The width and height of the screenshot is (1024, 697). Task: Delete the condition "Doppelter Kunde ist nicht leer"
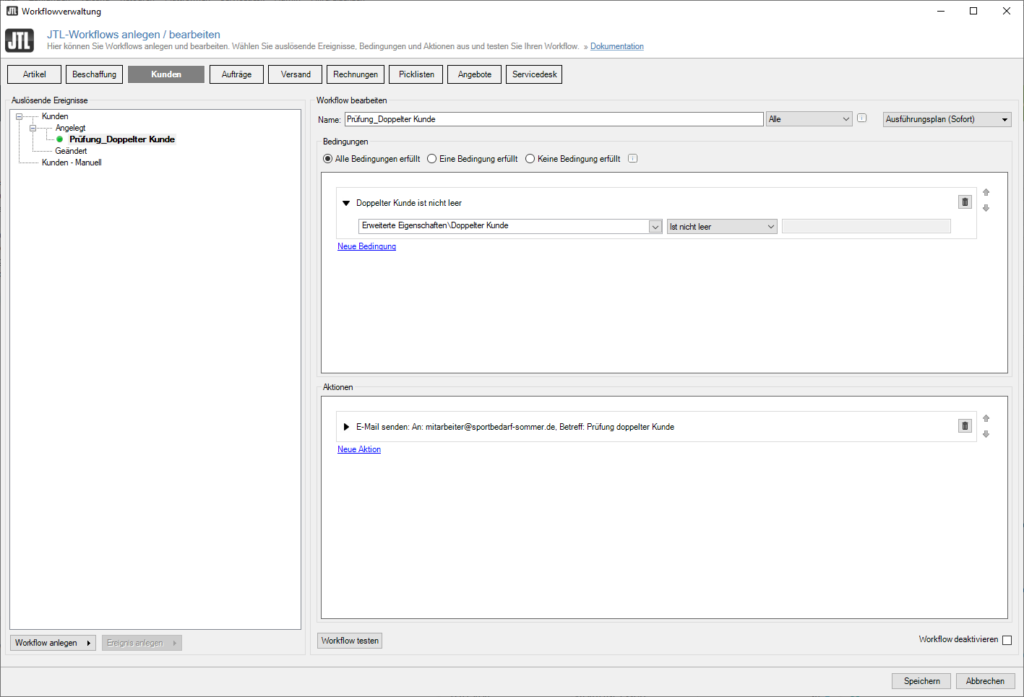[964, 202]
